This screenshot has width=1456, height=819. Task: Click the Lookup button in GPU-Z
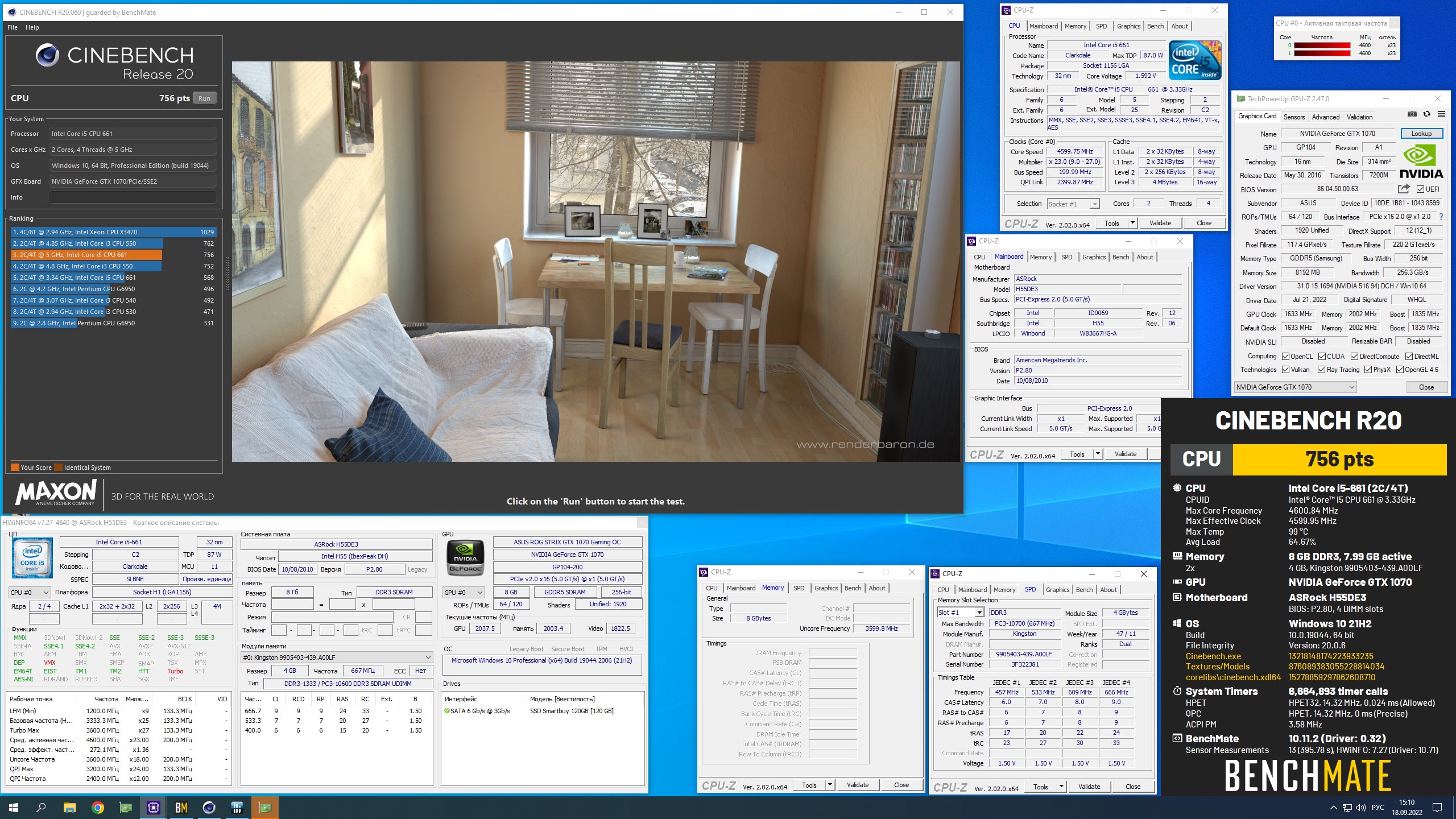(x=1421, y=134)
